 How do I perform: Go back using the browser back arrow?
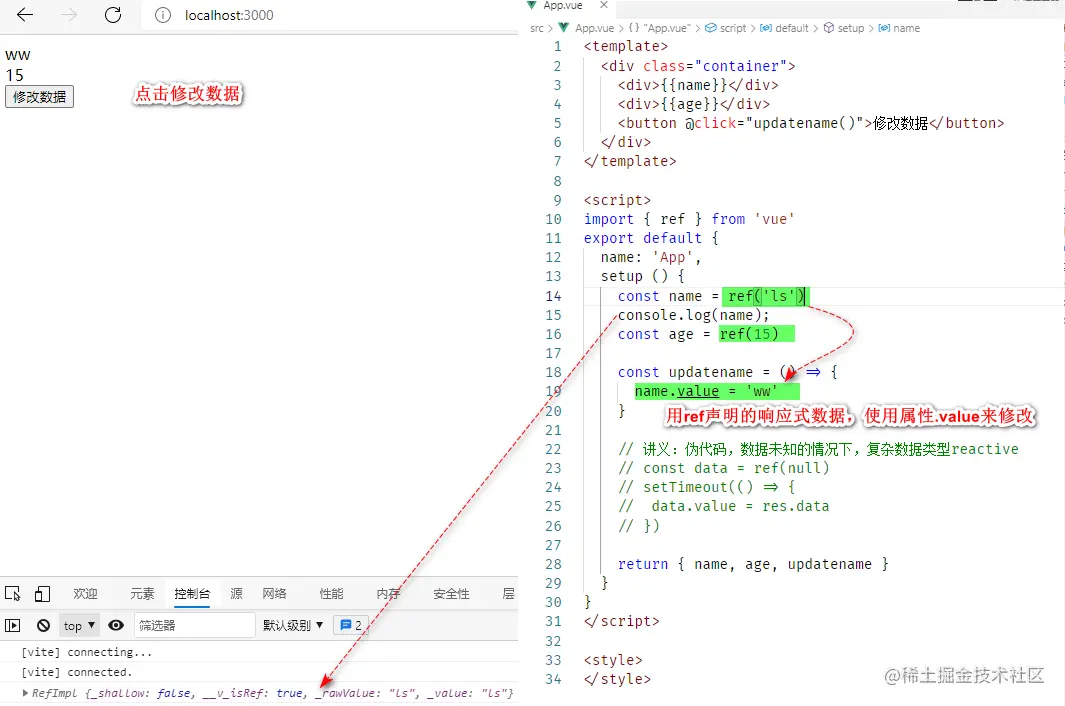point(24,15)
